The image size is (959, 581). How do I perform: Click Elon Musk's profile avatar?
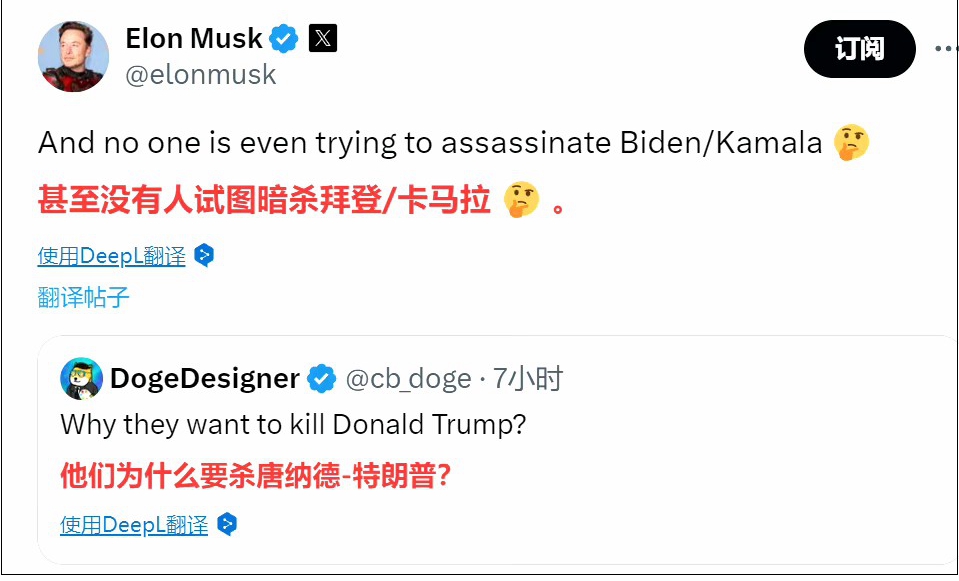(73, 57)
